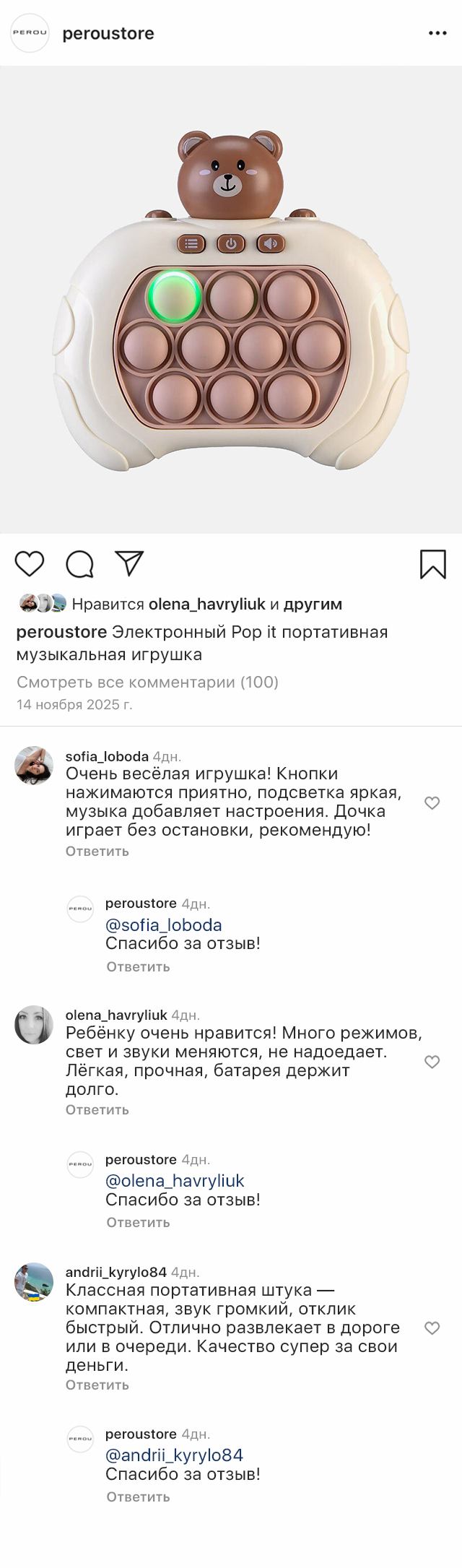Open the @sofia_loboda mention link

[164, 925]
